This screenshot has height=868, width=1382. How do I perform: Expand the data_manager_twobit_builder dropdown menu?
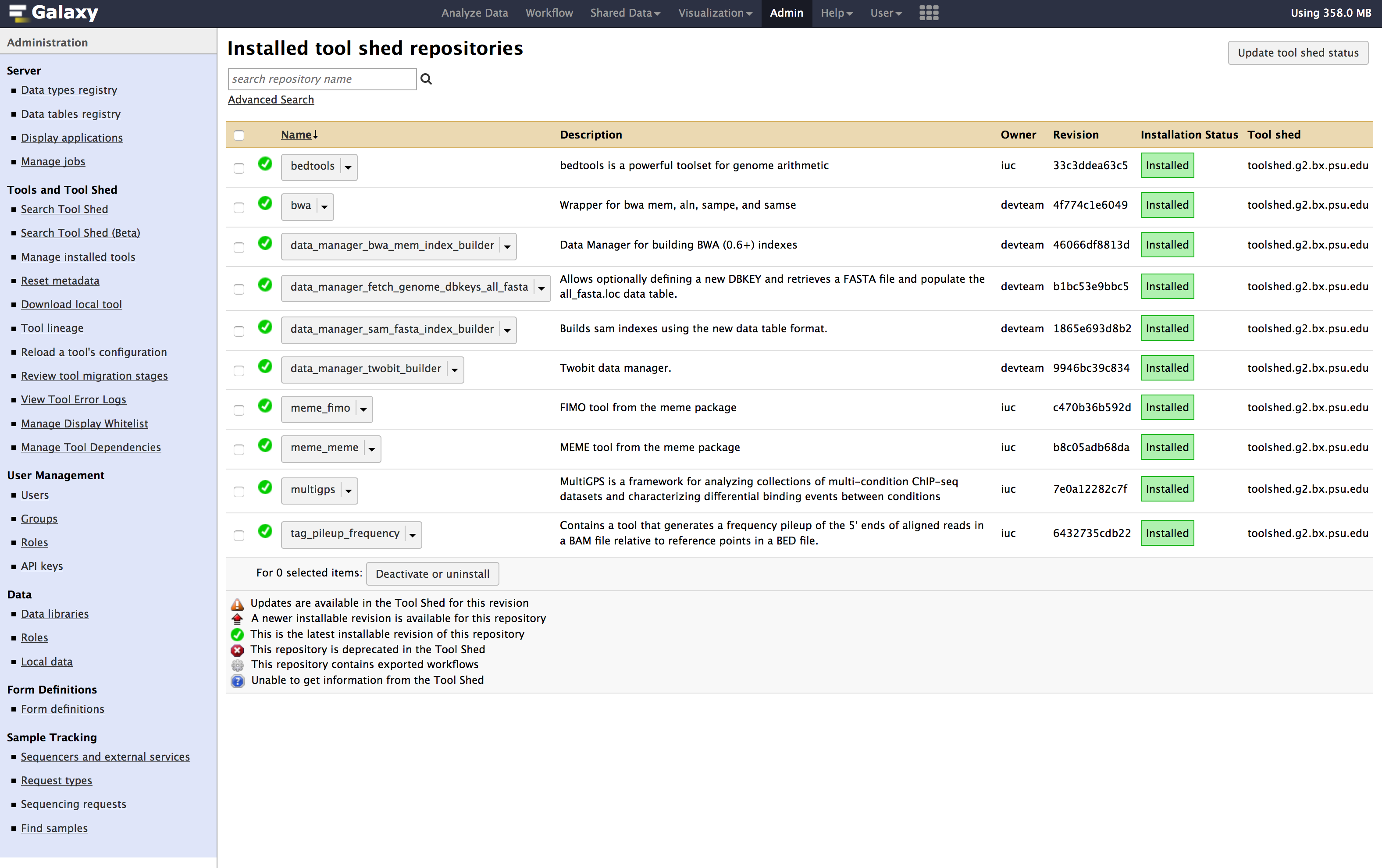pos(455,370)
